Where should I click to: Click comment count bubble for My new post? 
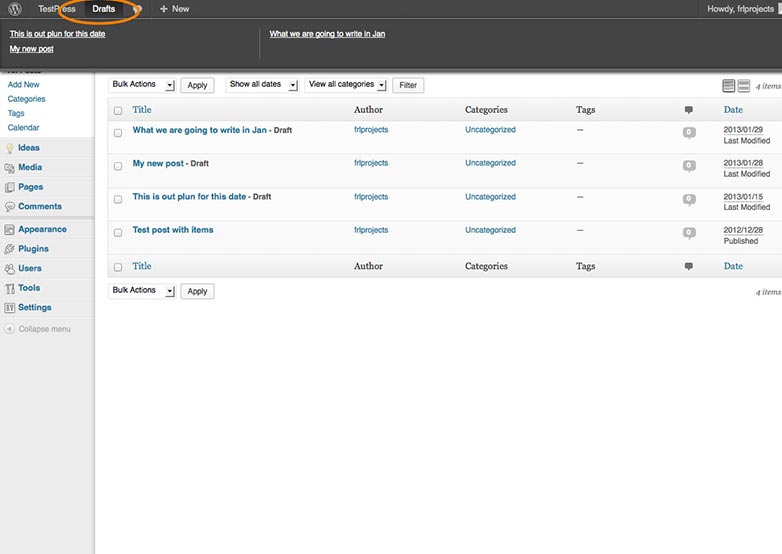point(689,166)
